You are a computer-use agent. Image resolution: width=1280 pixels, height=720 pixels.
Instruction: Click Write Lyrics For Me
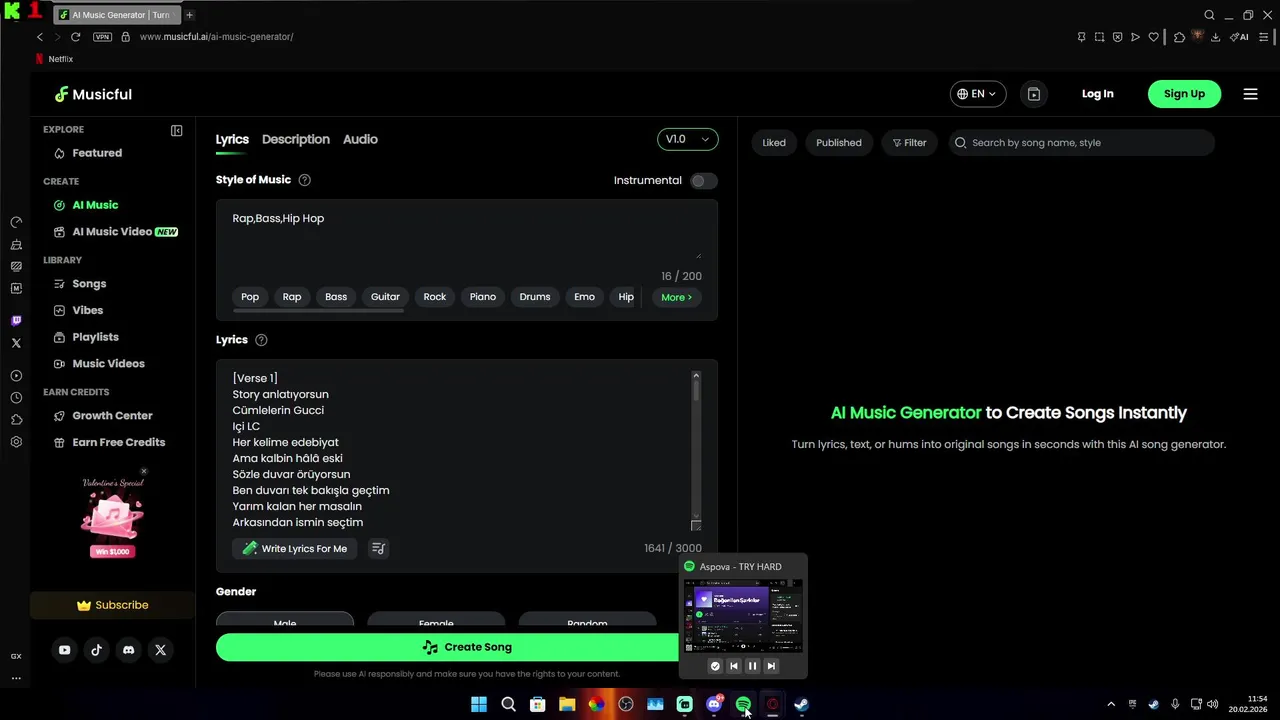295,548
